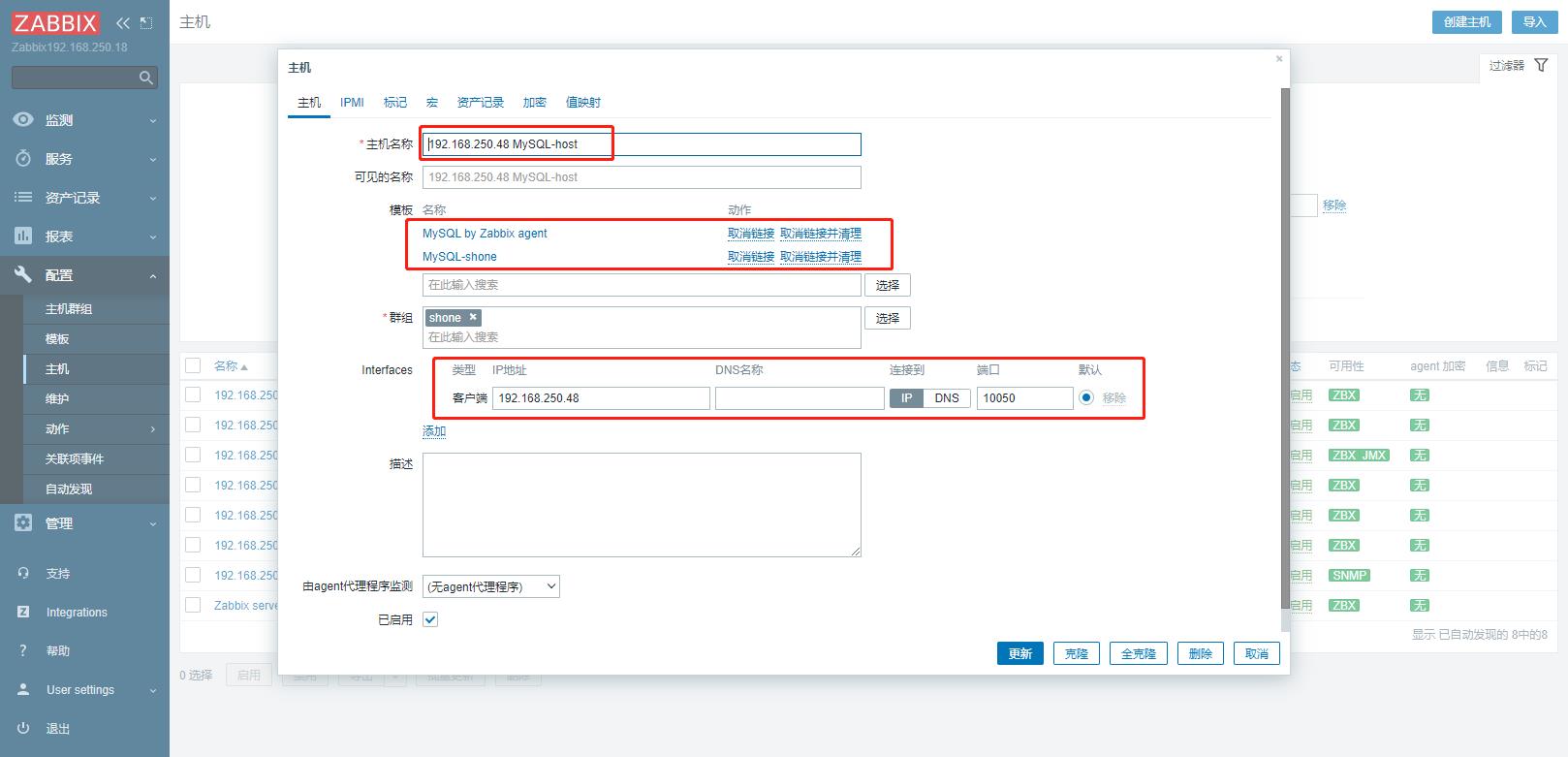Expand the 资产记录 menu chevron
Image resolution: width=1568 pixels, height=757 pixels.
coord(153,199)
